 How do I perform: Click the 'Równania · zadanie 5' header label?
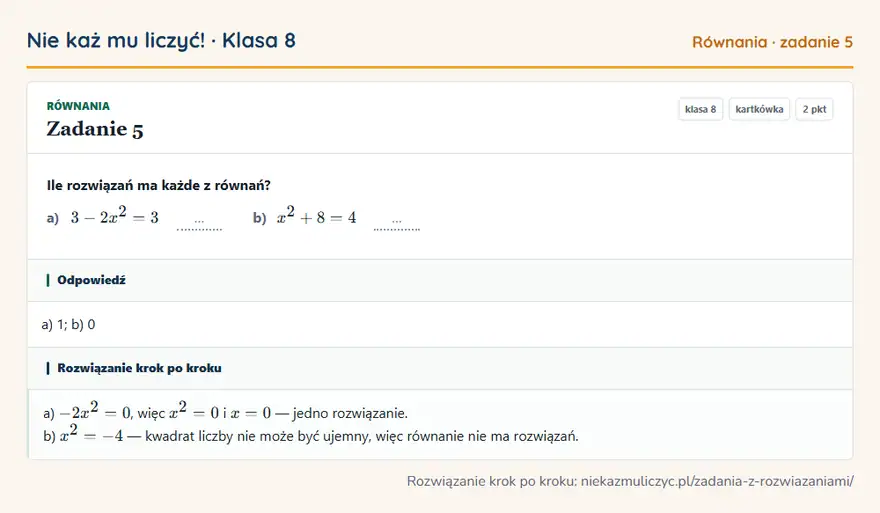point(772,42)
